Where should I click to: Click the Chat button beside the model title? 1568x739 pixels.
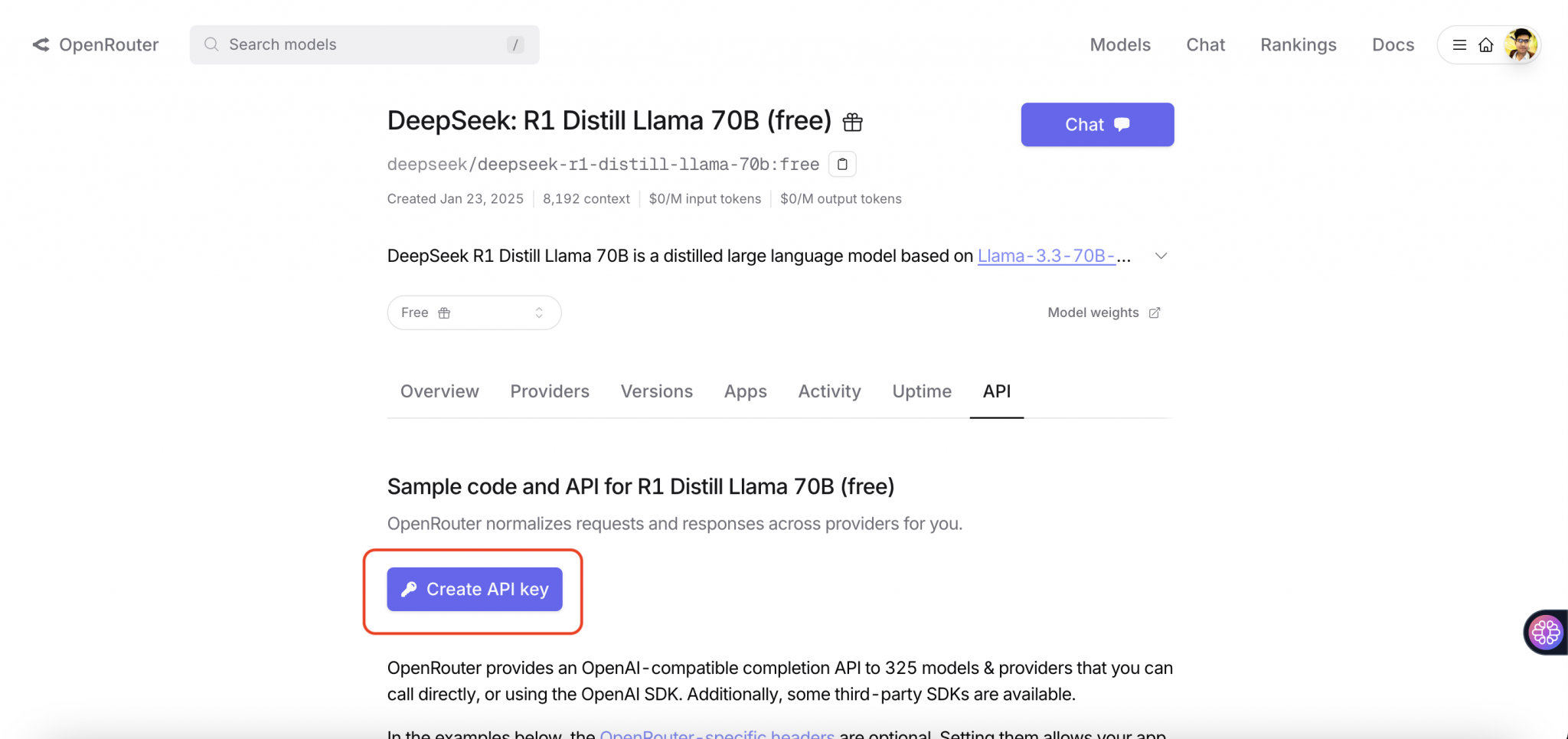point(1096,124)
